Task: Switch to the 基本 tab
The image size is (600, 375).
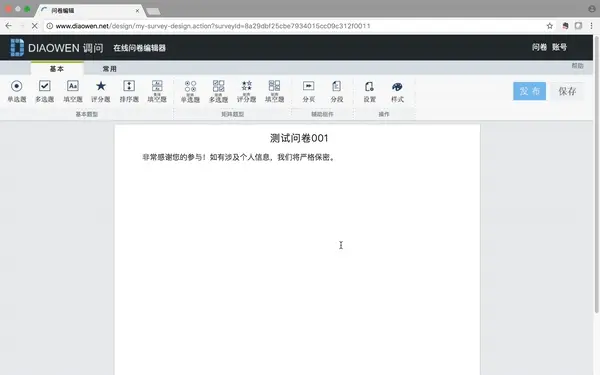Action: click(x=57, y=68)
